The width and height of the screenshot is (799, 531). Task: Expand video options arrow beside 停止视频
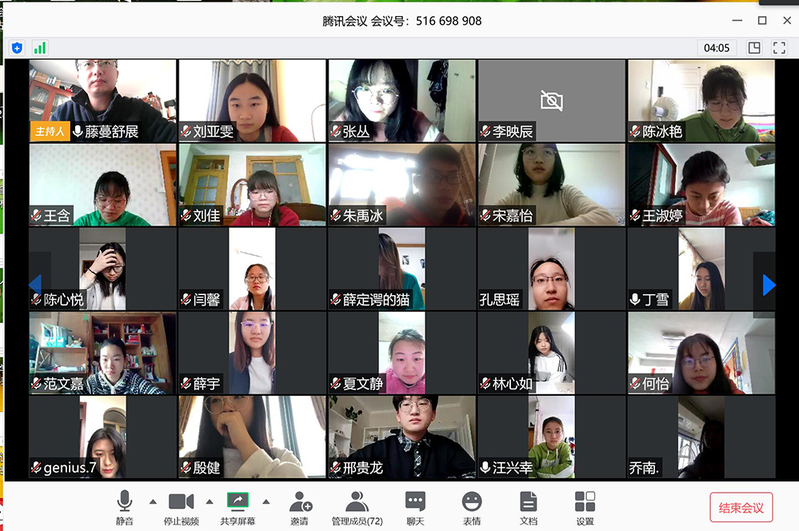pyautogui.click(x=209, y=502)
